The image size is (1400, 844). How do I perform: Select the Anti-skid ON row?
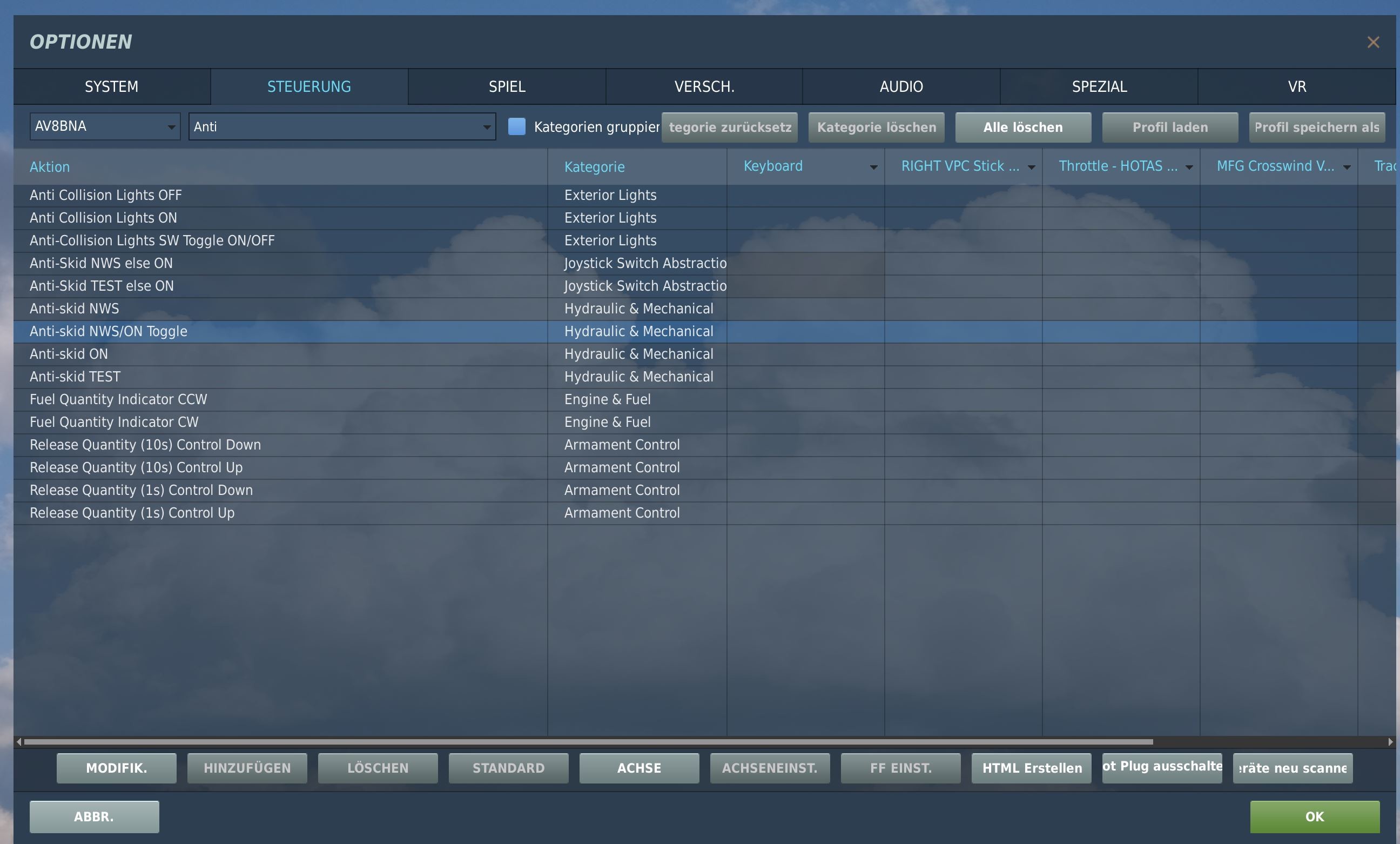coord(704,354)
